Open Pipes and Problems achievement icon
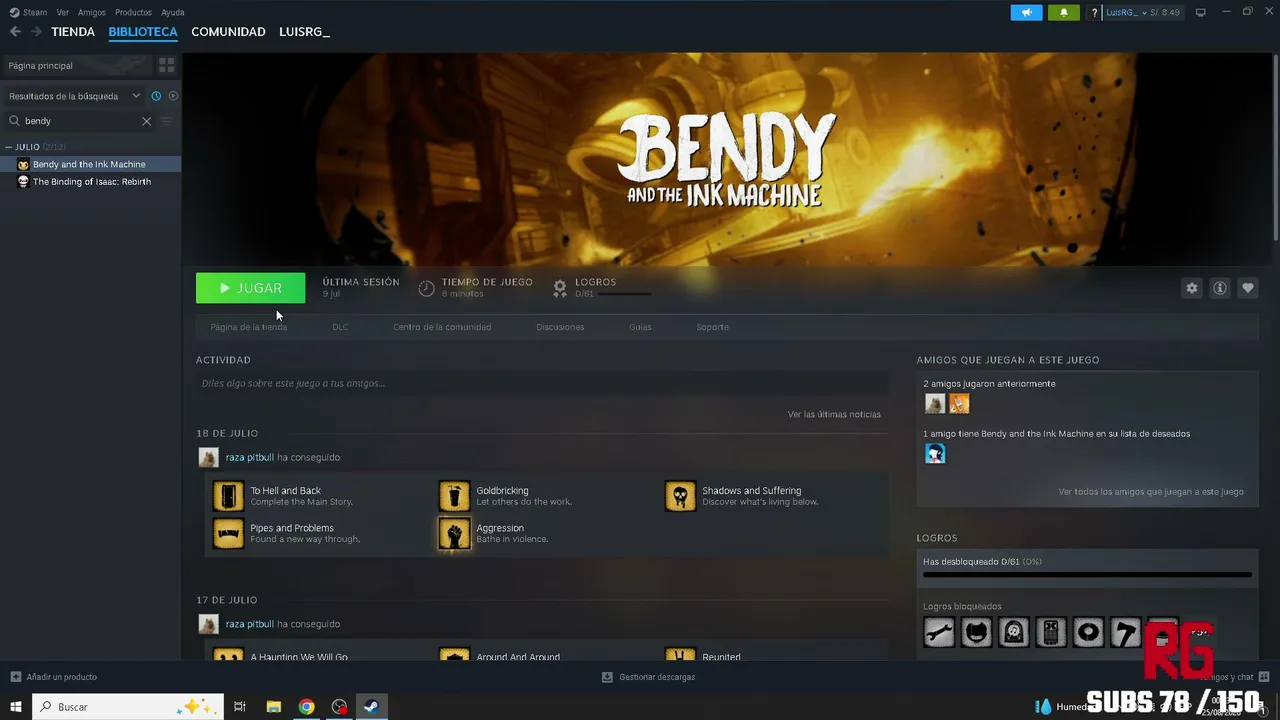The image size is (1280, 720). click(x=228, y=533)
